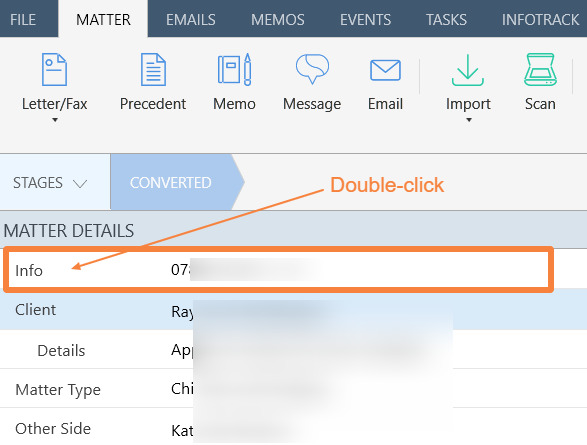Open the STAGES chevron dropdown

coord(80,184)
